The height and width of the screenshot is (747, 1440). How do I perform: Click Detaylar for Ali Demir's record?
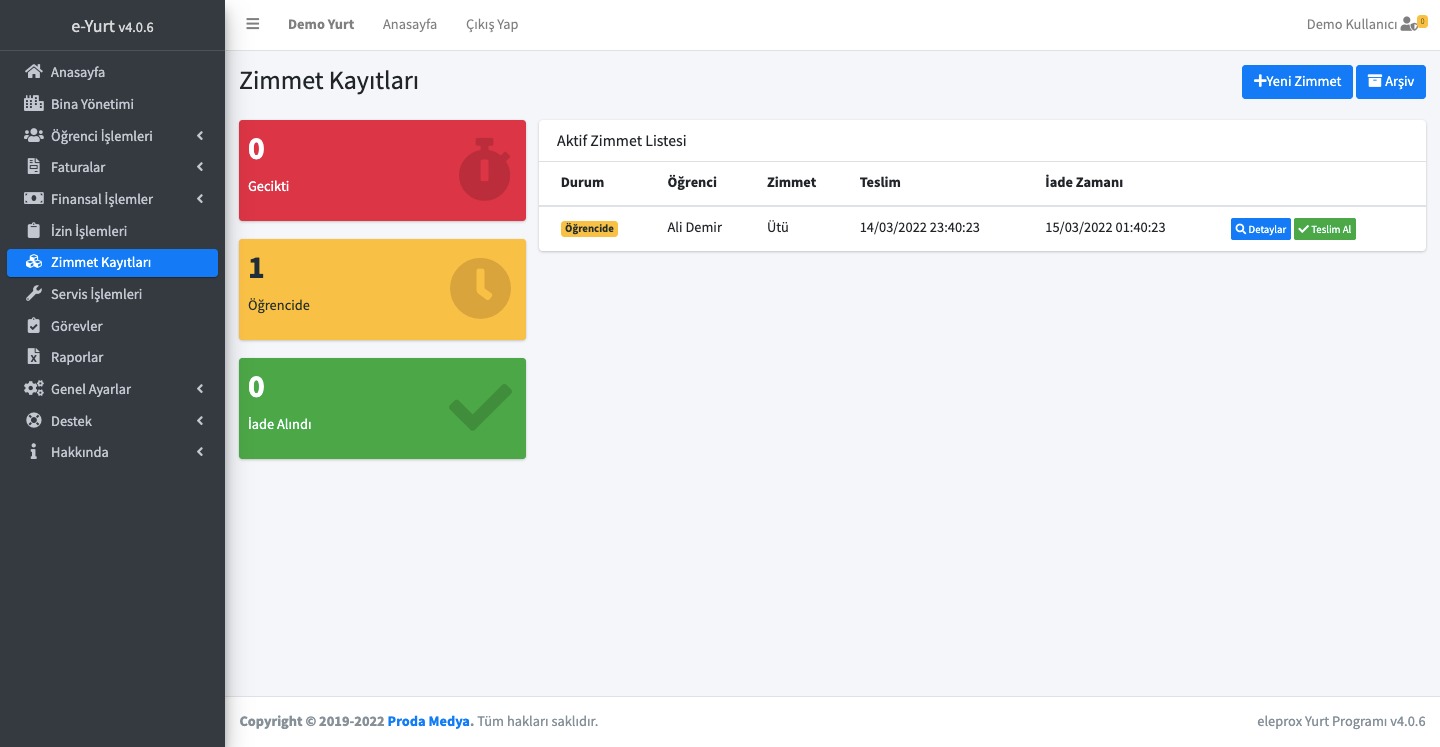tap(1260, 229)
